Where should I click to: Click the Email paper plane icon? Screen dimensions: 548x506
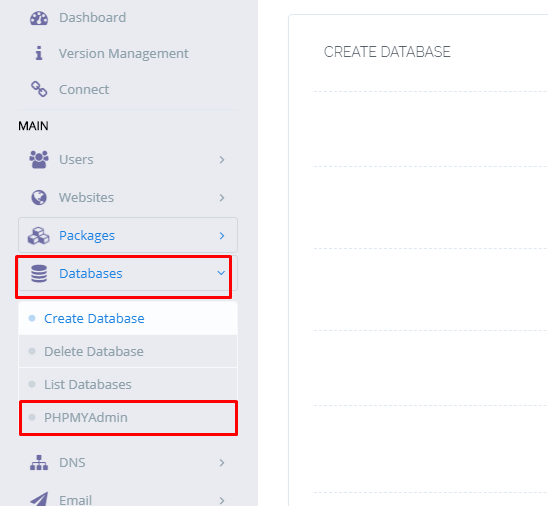pyautogui.click(x=39, y=499)
